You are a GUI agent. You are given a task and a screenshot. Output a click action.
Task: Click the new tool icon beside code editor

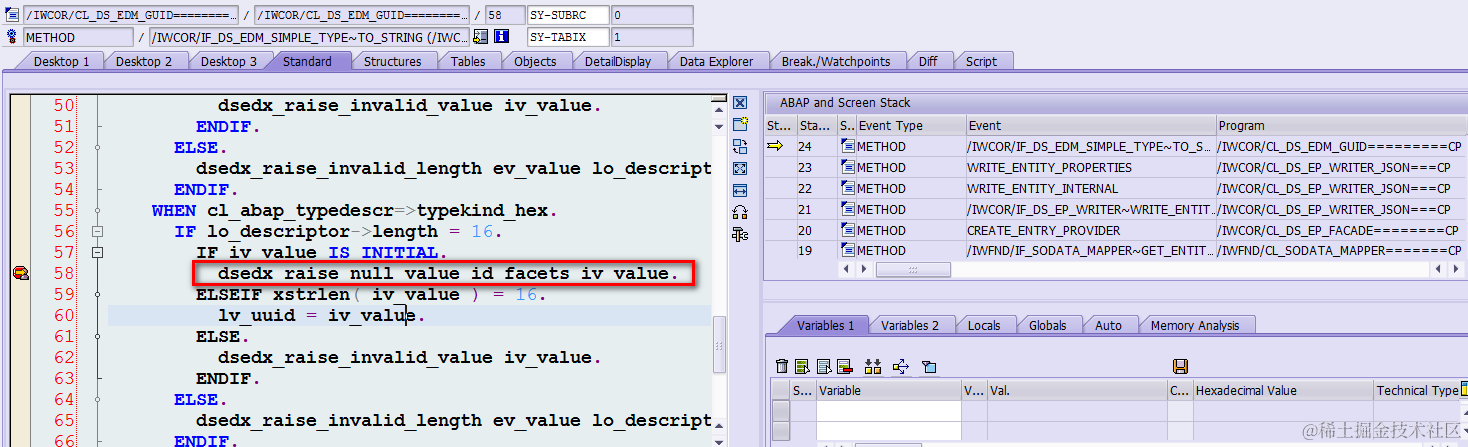[x=740, y=124]
